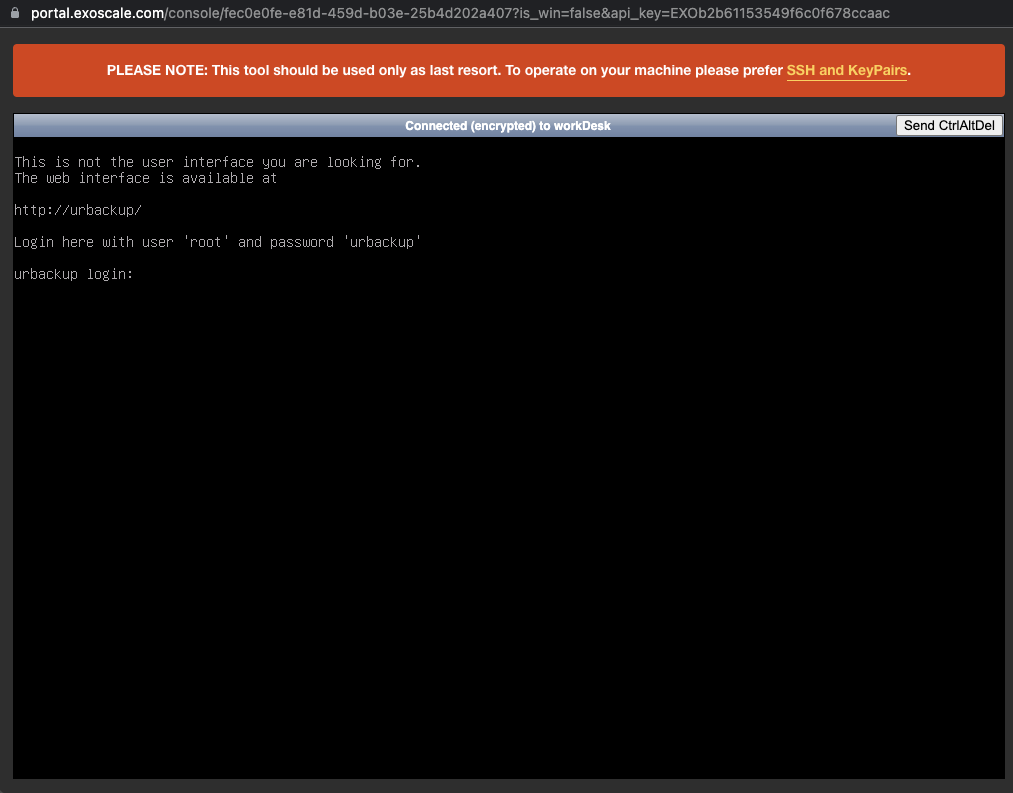Click the http://urbackup/ address in the terminal
The image size is (1013, 793).
click(78, 210)
